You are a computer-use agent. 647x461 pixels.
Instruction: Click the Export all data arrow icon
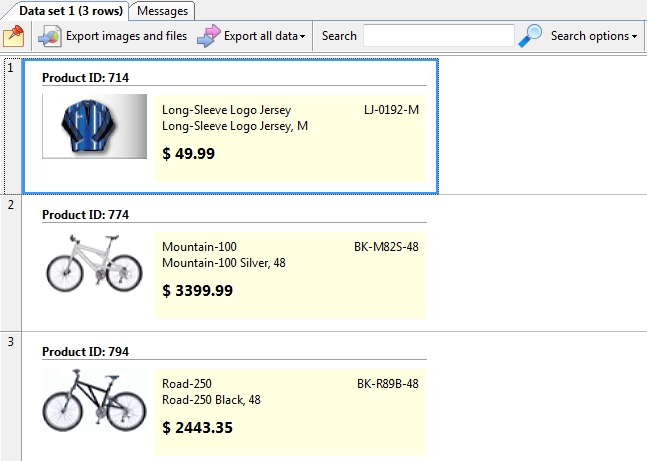pyautogui.click(x=208, y=36)
